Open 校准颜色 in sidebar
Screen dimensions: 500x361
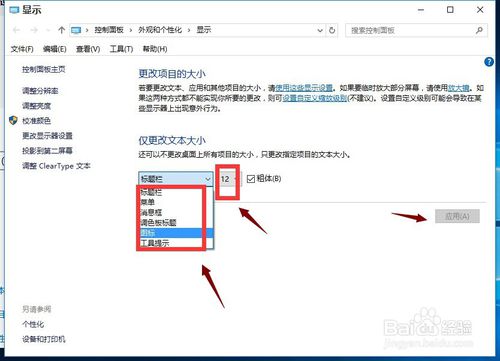(36, 121)
